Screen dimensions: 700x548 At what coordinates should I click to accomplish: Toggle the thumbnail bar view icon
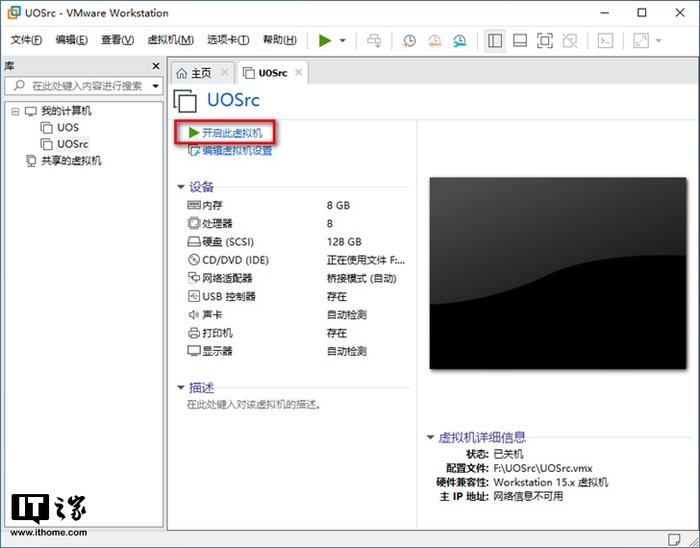(x=520, y=41)
